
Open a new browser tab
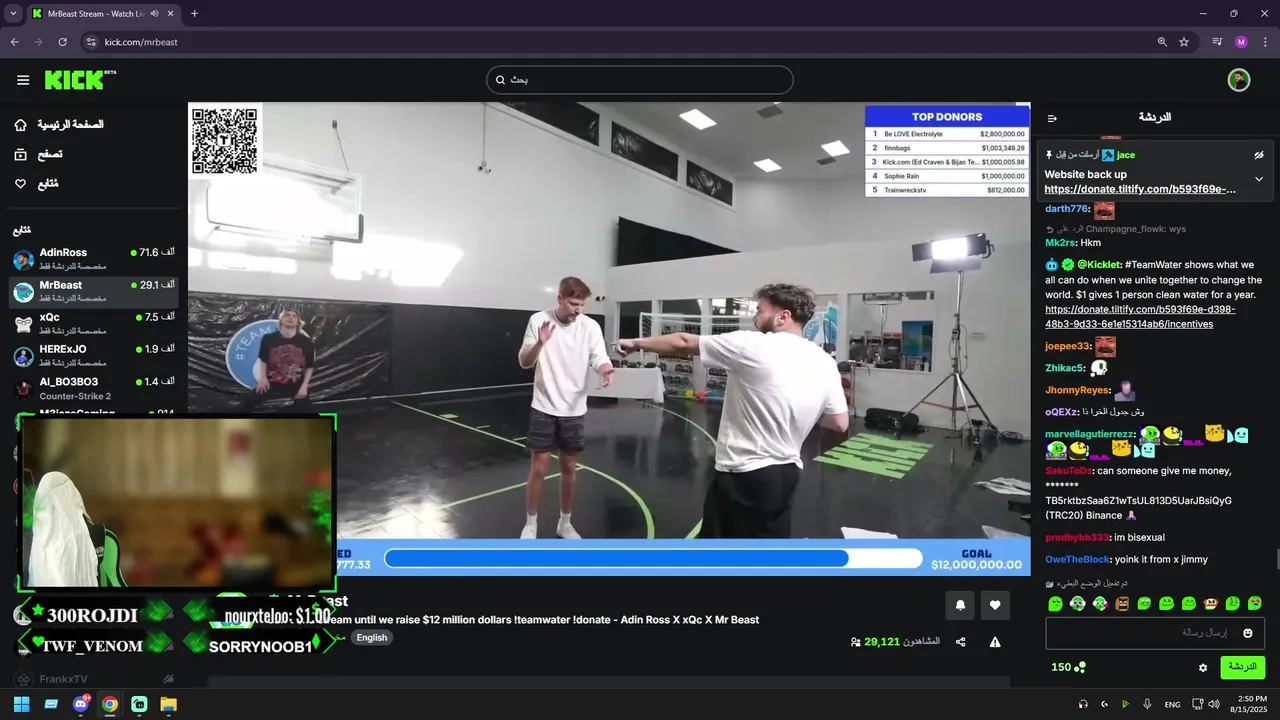[x=194, y=14]
